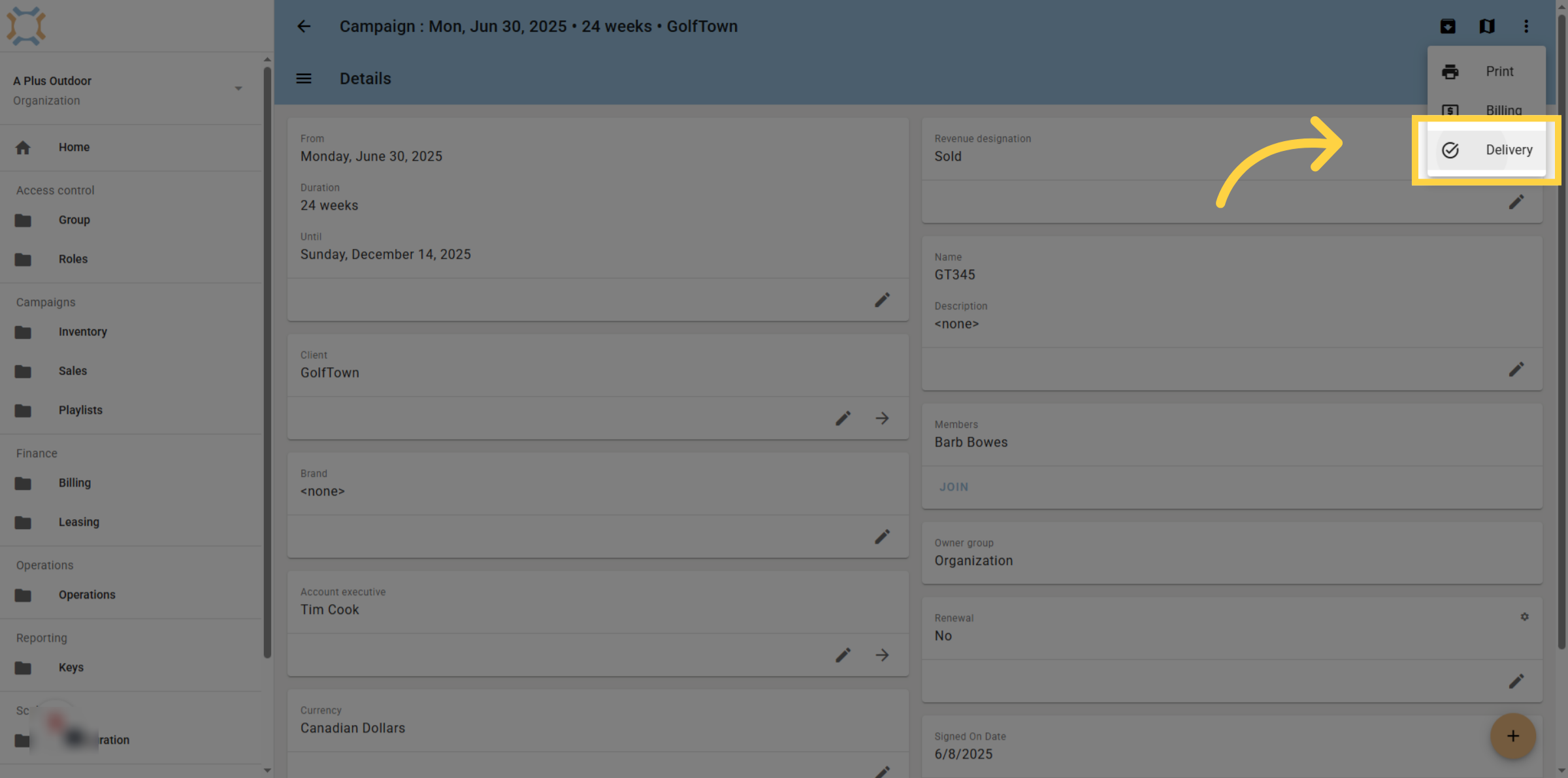Click the Signed On Date '6/8/2025'
This screenshot has width=1568, height=778.
(x=963, y=754)
